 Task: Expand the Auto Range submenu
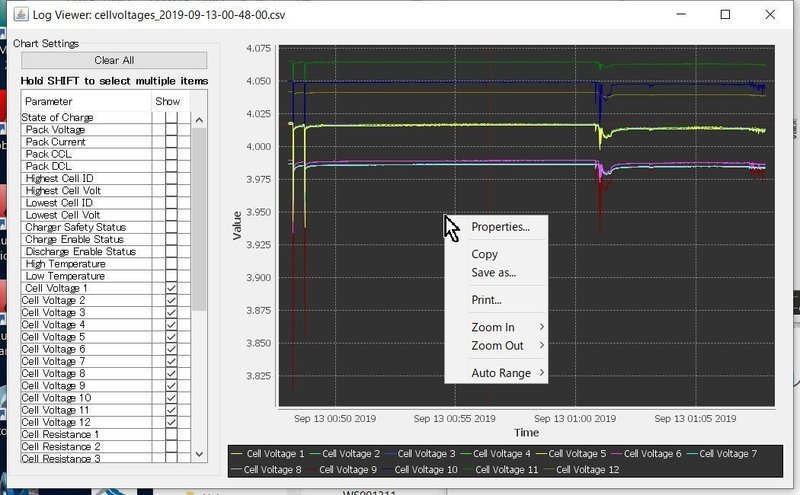[496, 373]
